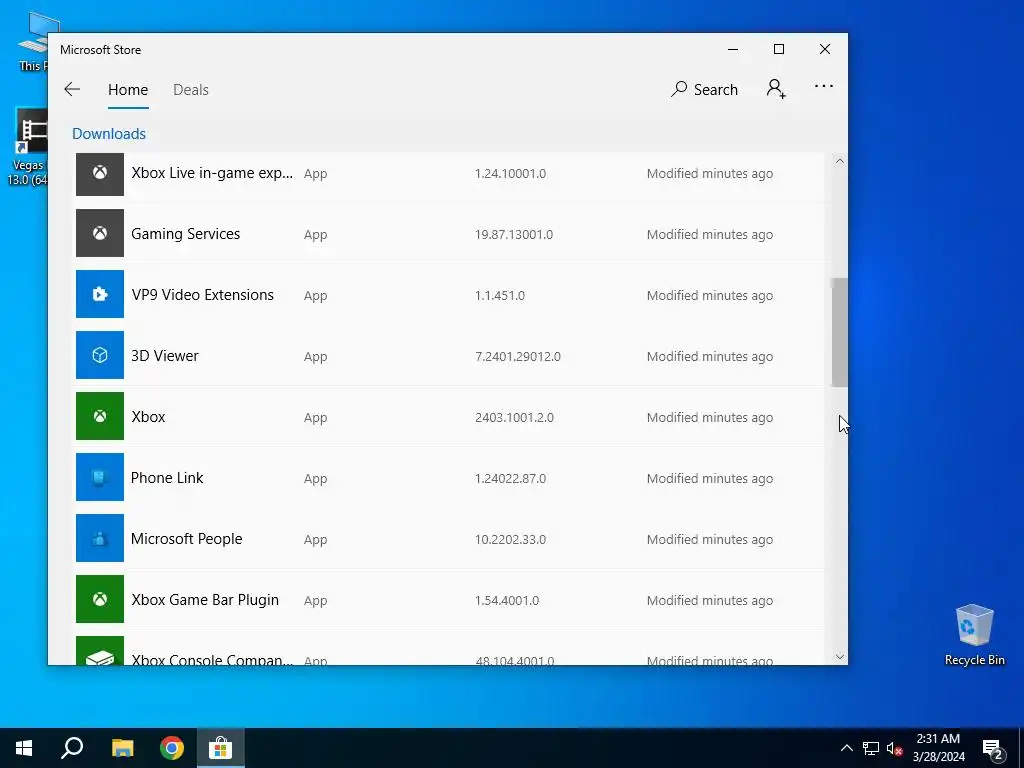Switch to the Deals tab

191,89
